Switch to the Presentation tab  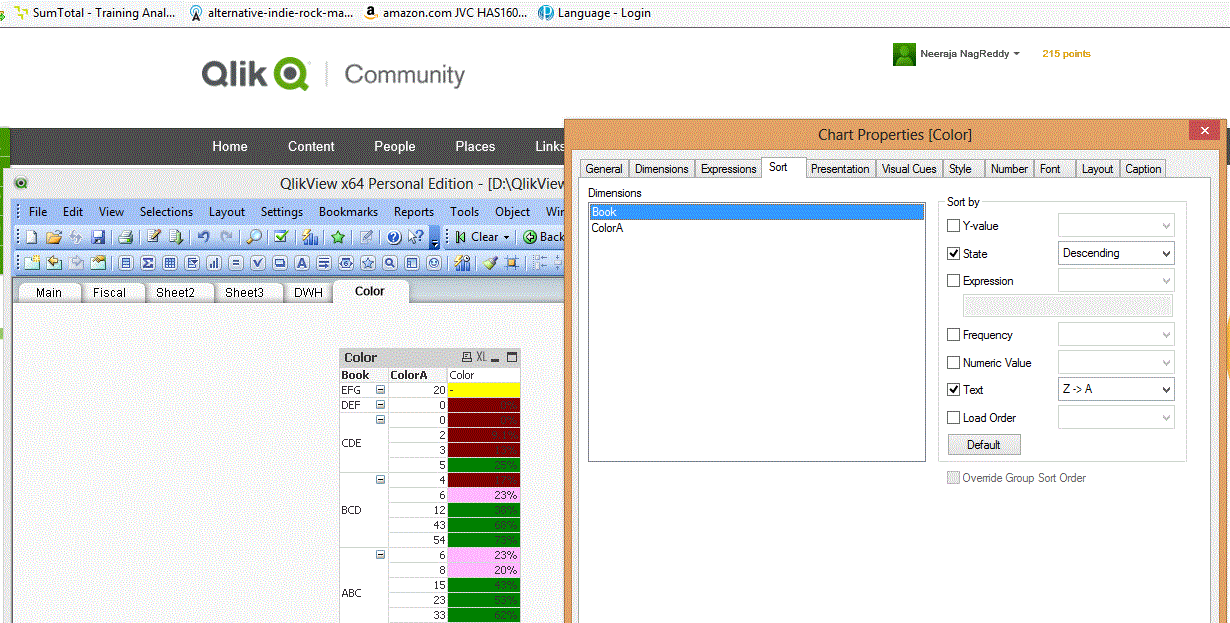pos(839,169)
